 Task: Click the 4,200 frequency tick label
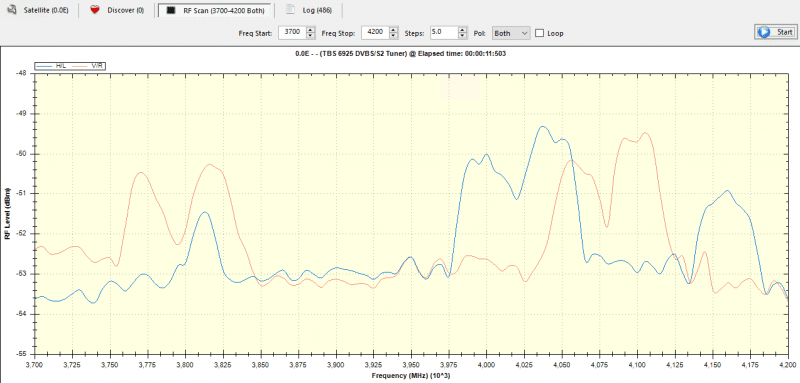pyautogui.click(x=788, y=365)
